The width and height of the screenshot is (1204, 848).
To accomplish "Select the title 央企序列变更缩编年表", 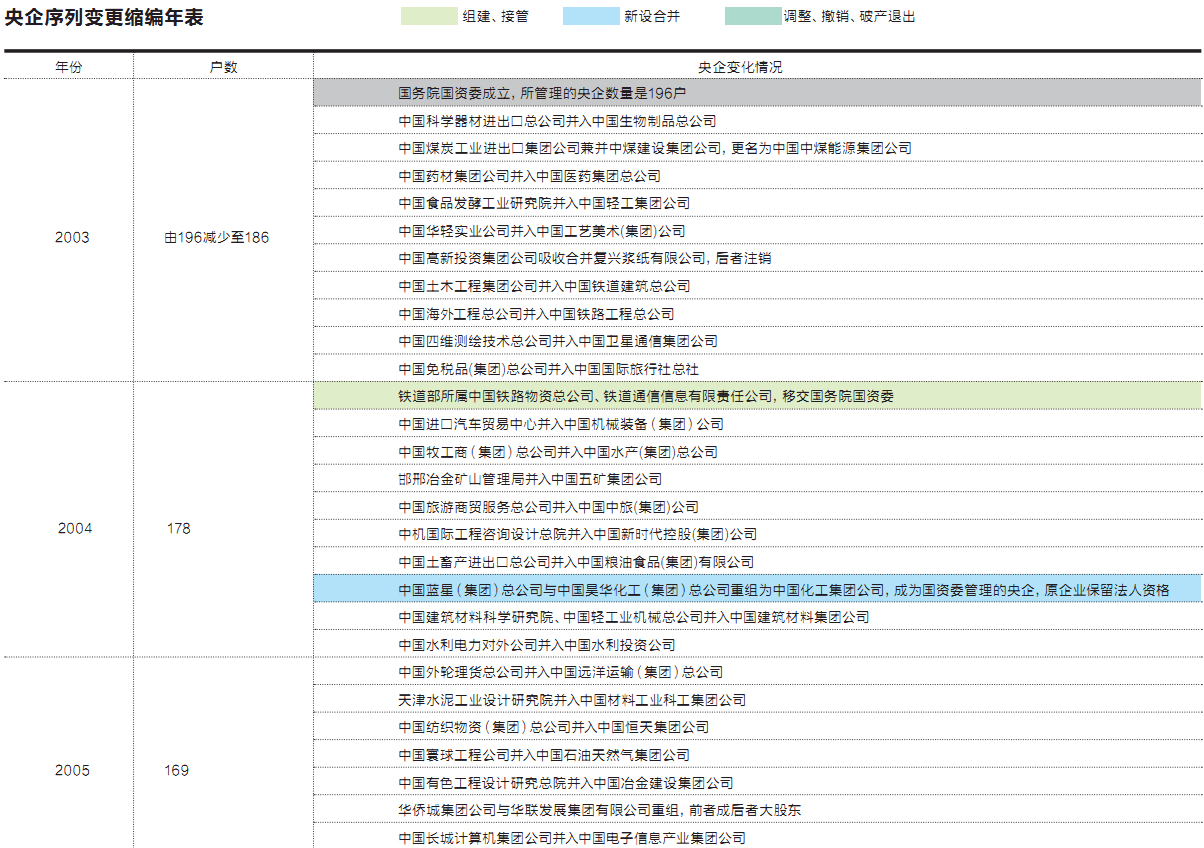I will pos(104,18).
